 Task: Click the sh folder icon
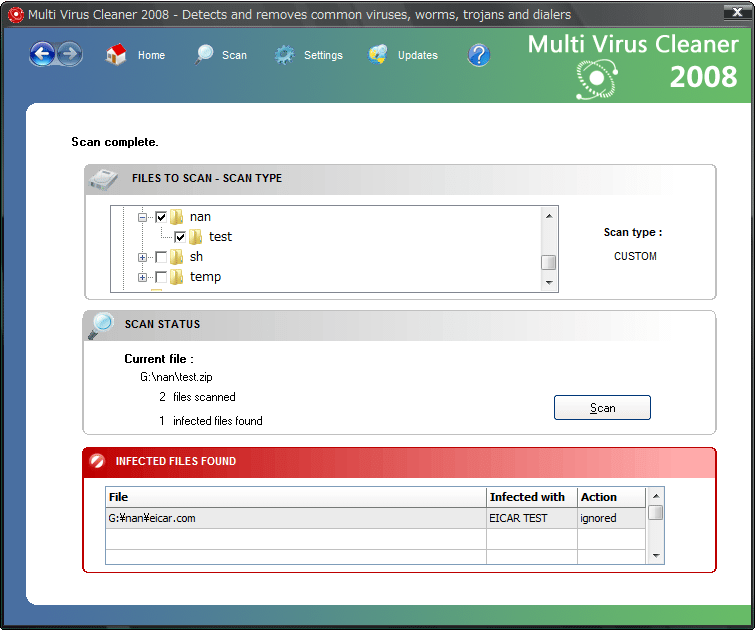tap(177, 257)
